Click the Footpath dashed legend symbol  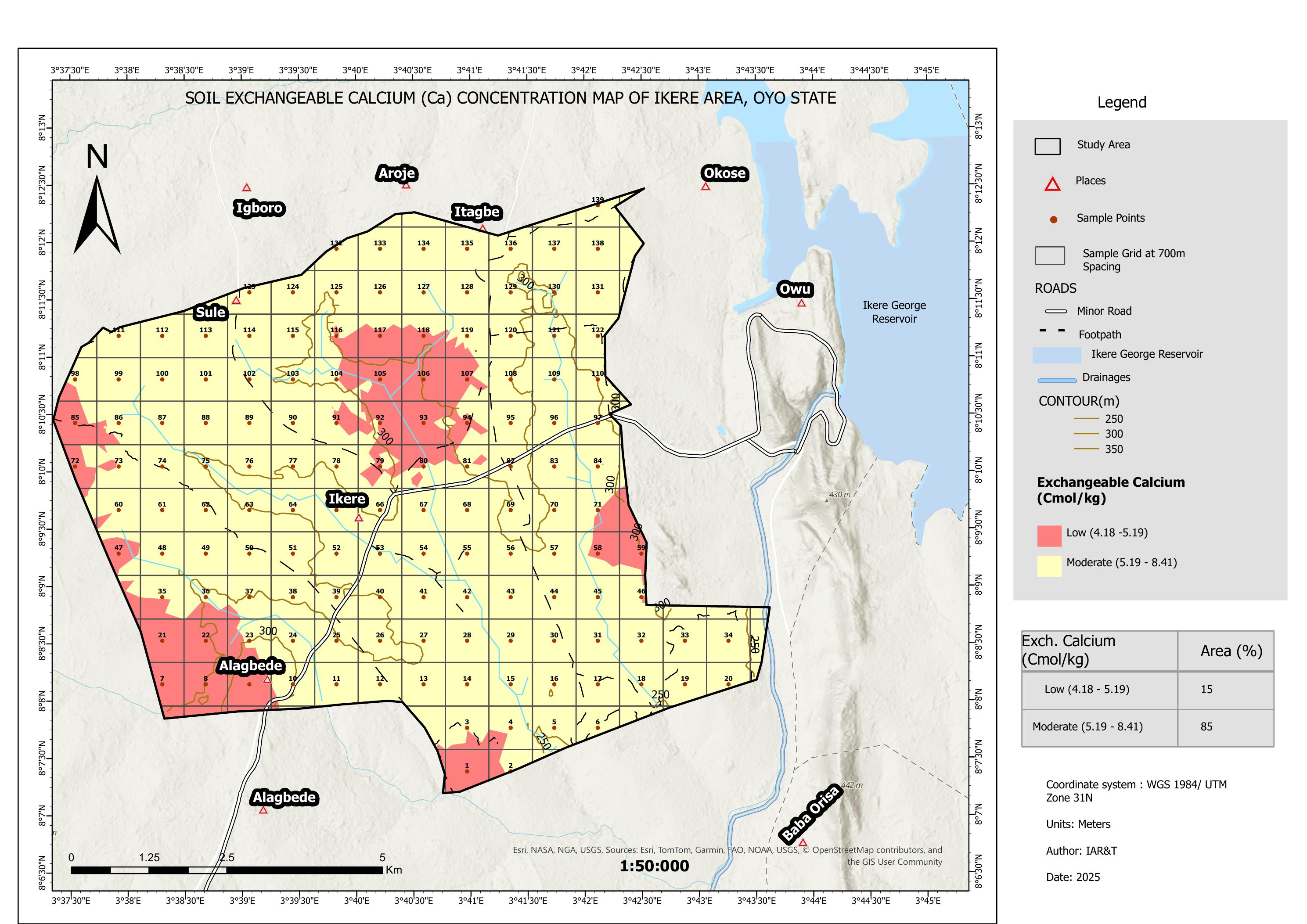(x=1052, y=331)
